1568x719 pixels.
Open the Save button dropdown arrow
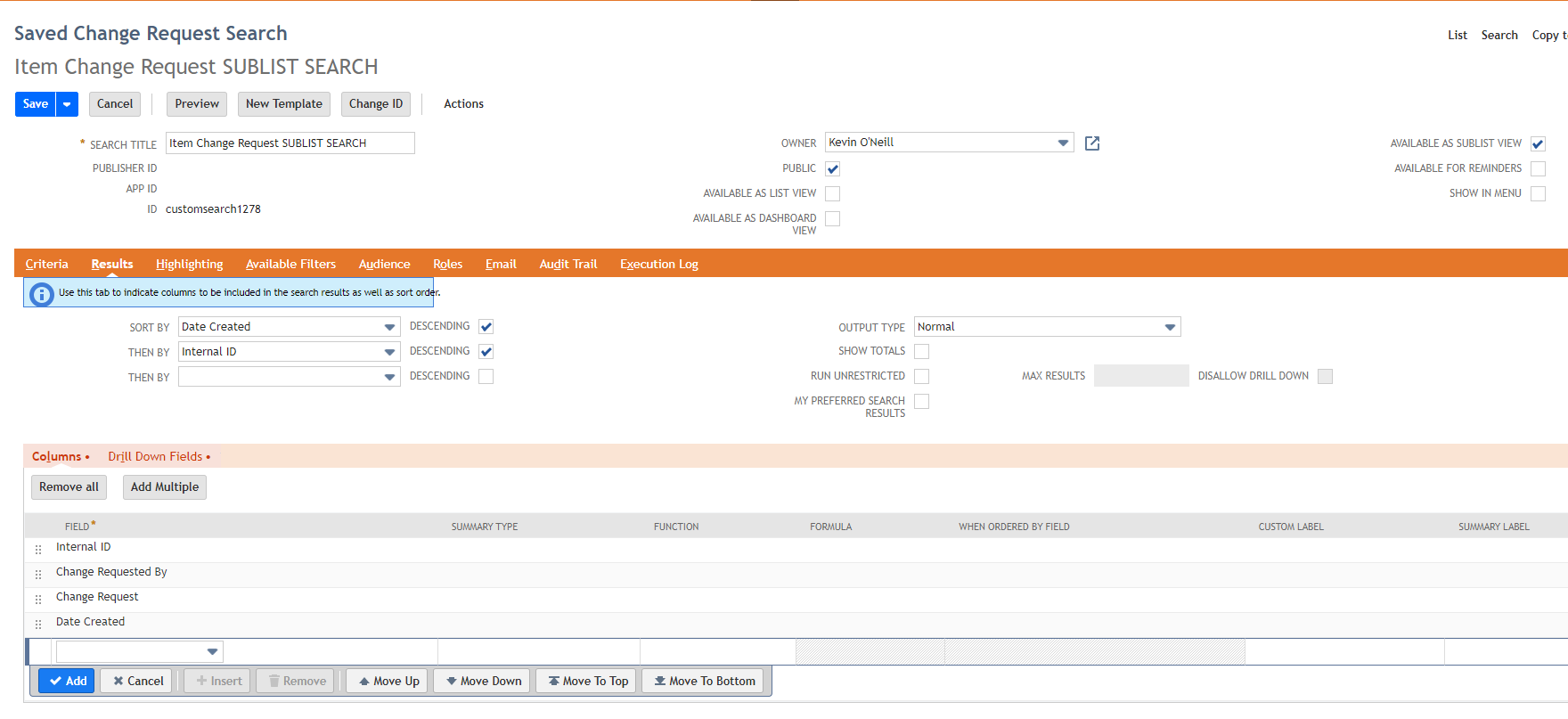tap(67, 104)
